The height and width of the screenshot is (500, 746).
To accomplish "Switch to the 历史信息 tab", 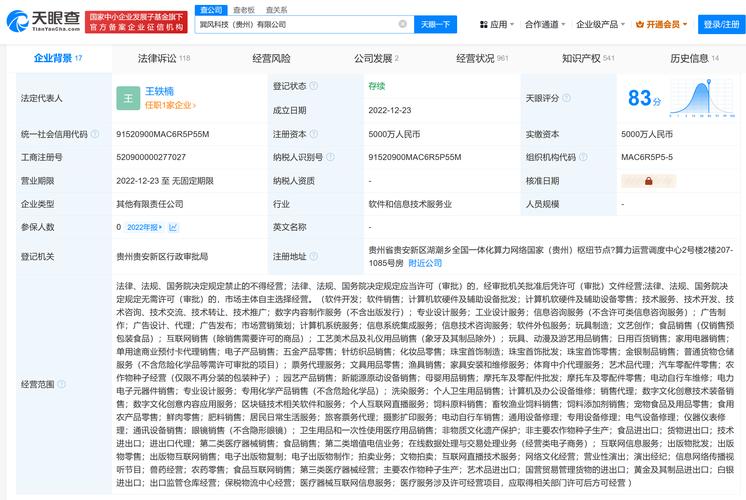I will [x=694, y=58].
